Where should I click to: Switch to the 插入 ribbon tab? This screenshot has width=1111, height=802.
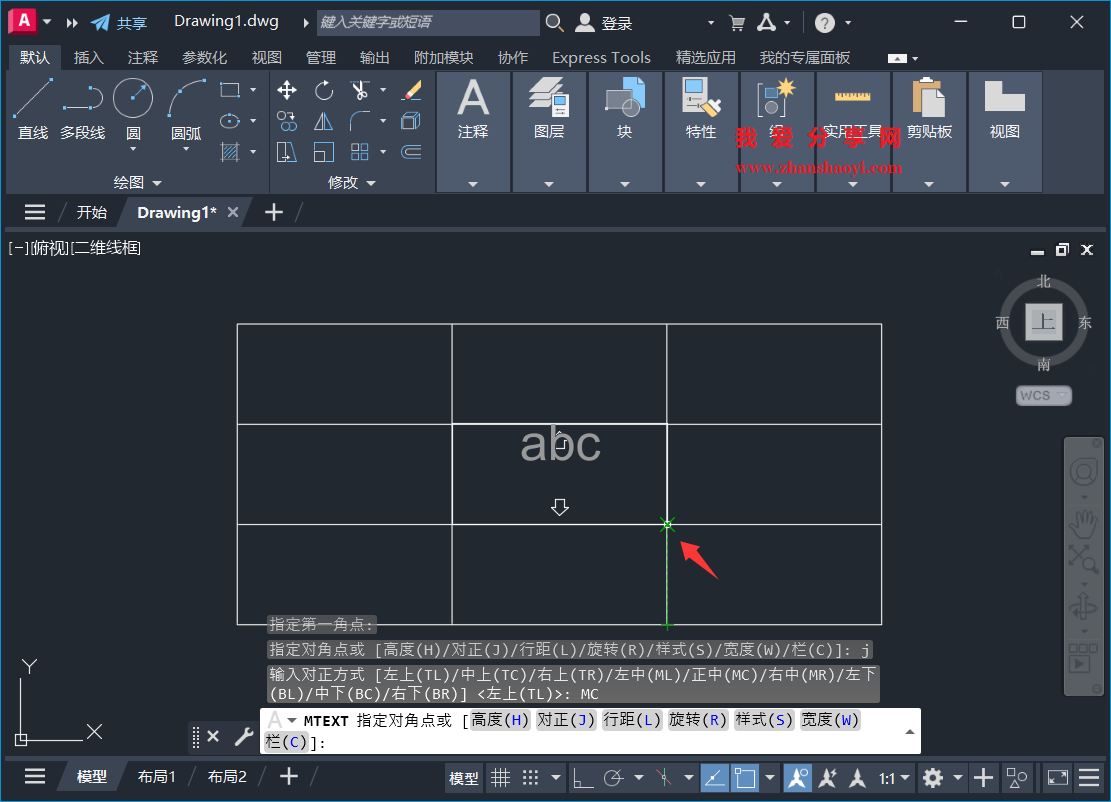(x=89, y=57)
